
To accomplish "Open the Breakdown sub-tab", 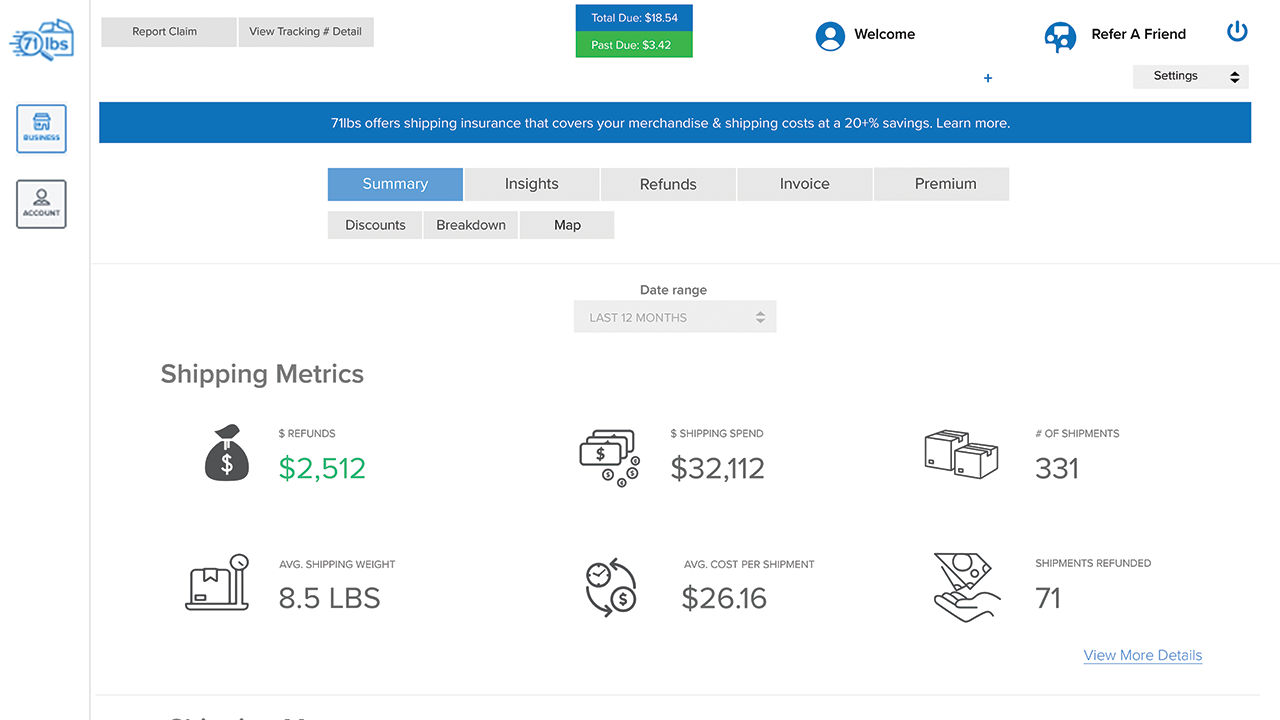I will tap(471, 225).
